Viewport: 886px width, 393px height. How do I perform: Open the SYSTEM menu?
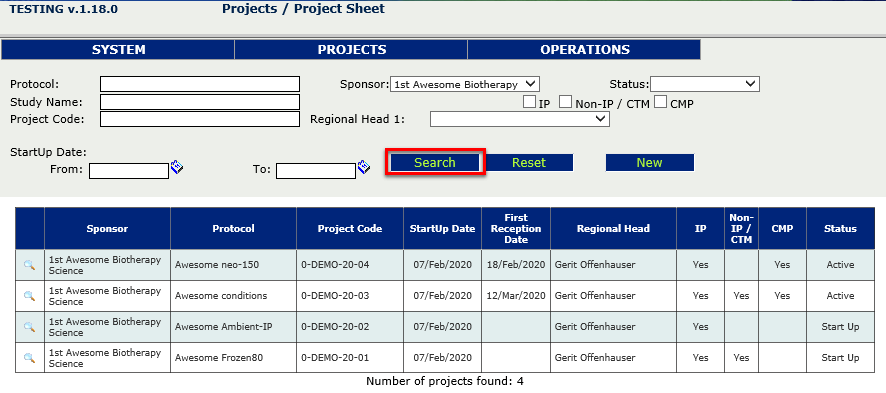point(118,50)
